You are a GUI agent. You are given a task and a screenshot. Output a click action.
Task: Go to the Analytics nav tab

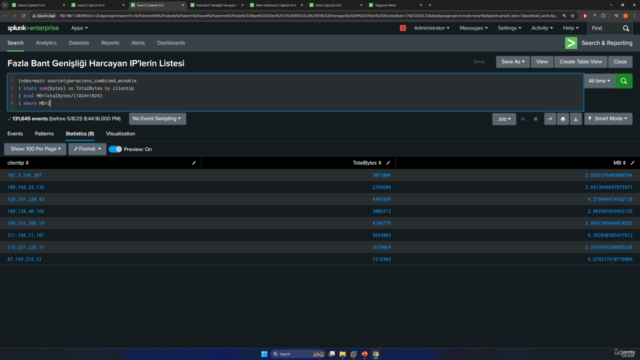point(46,43)
